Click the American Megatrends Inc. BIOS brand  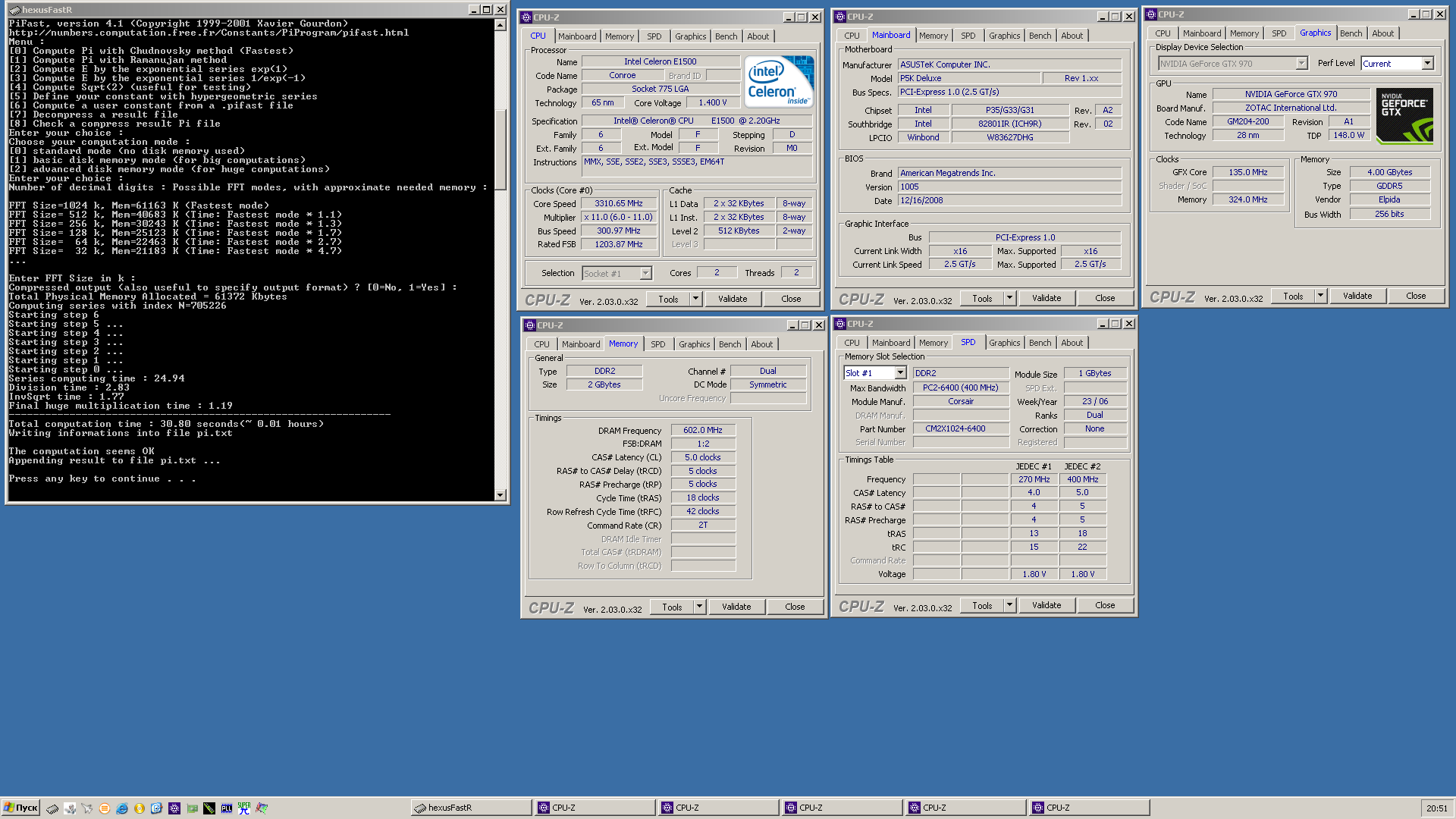pyautogui.click(x=1009, y=173)
